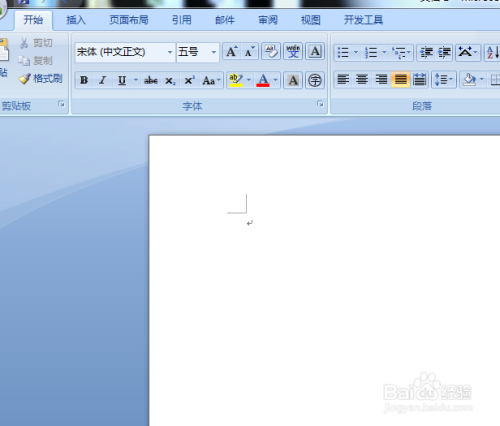Expand the highlight color dropdown arrow
The width and height of the screenshot is (500, 426).
pos(249,80)
